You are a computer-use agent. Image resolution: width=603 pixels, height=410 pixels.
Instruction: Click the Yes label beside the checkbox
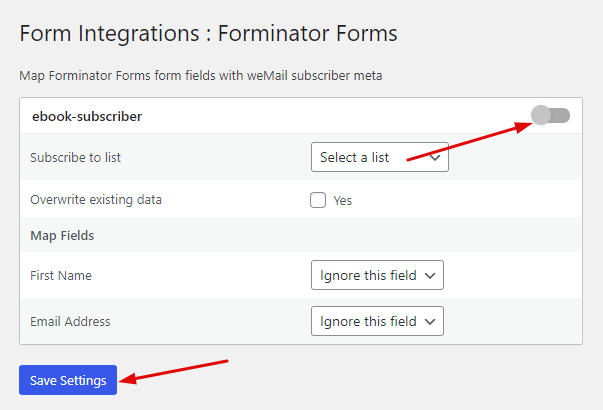pyautogui.click(x=342, y=200)
